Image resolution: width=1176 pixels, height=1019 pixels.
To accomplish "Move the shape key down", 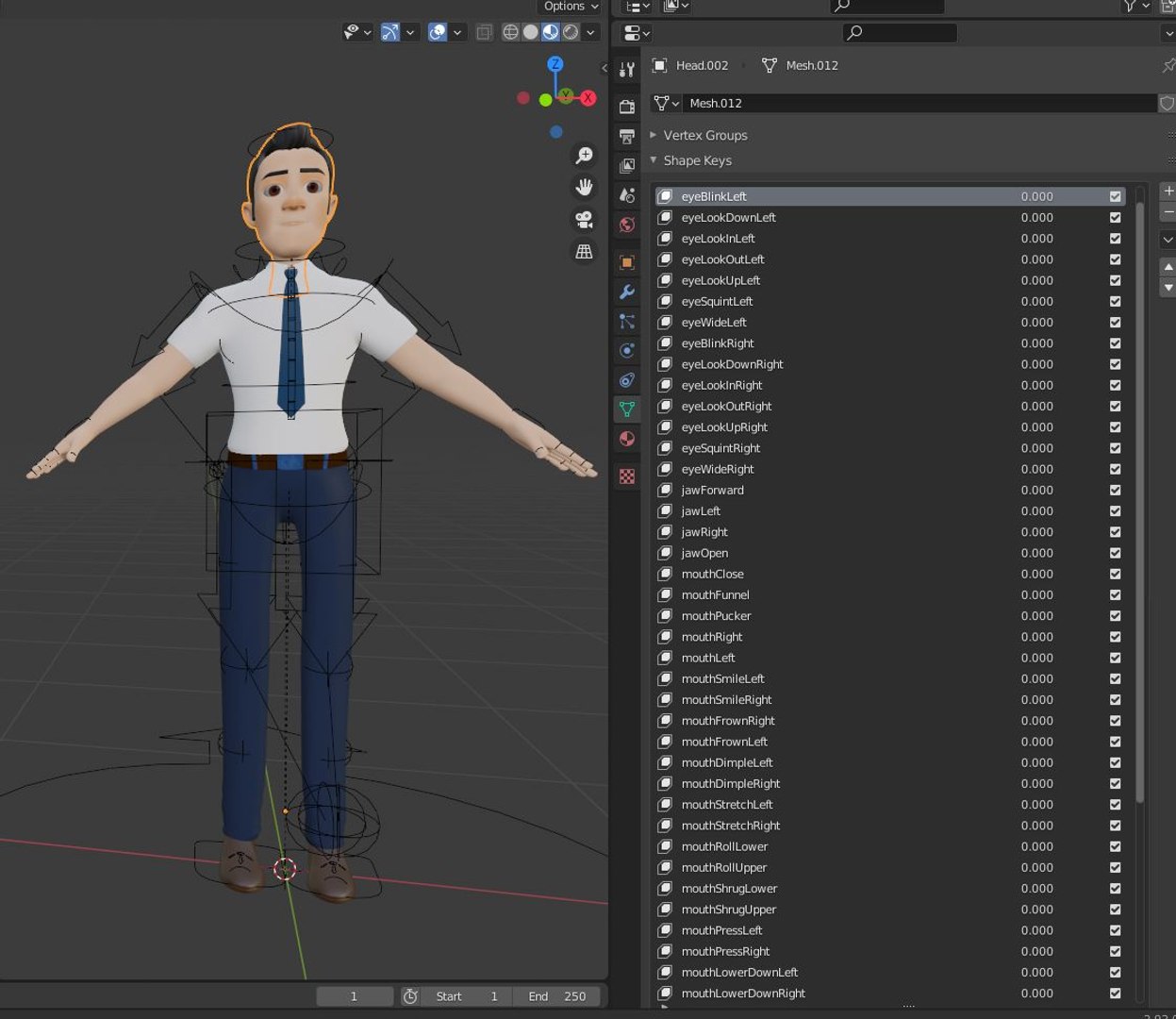I will click(1168, 288).
